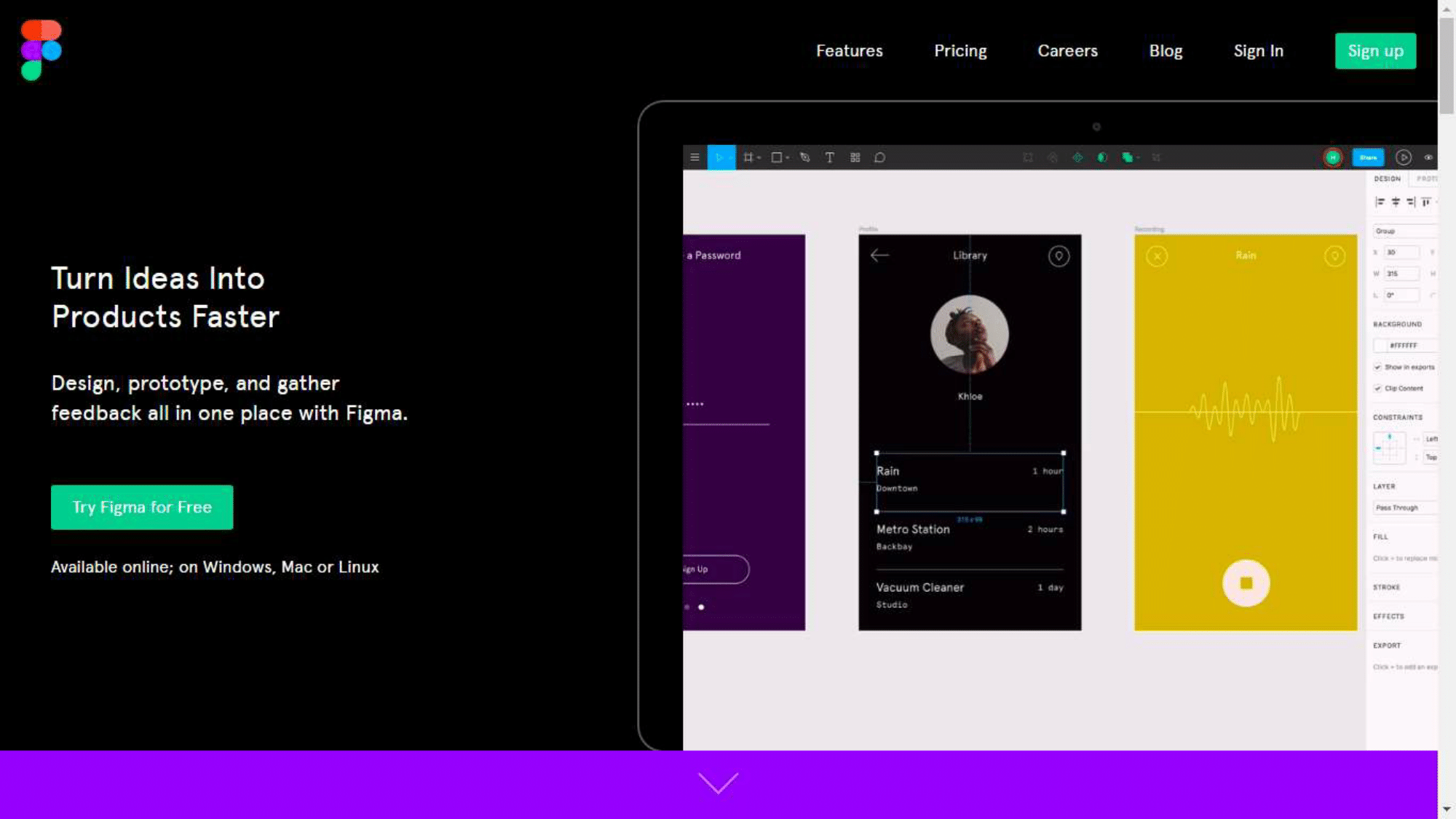
Task: Select the Rectangle shape tool
Action: click(777, 157)
